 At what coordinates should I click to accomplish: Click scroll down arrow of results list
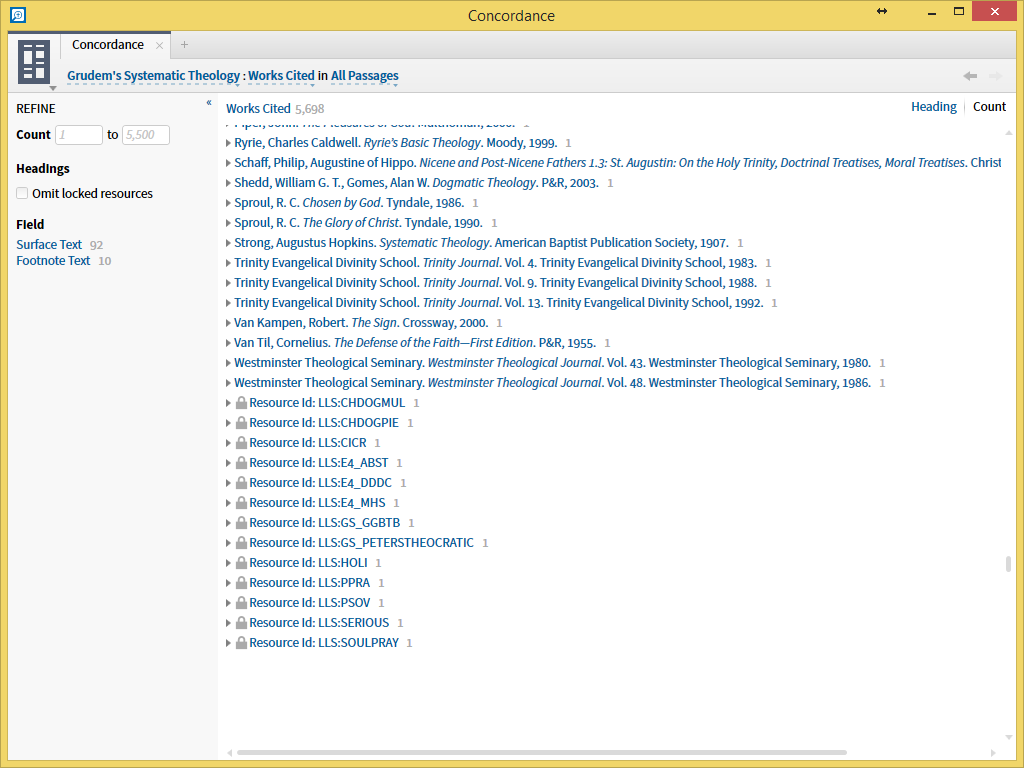pyautogui.click(x=1009, y=737)
